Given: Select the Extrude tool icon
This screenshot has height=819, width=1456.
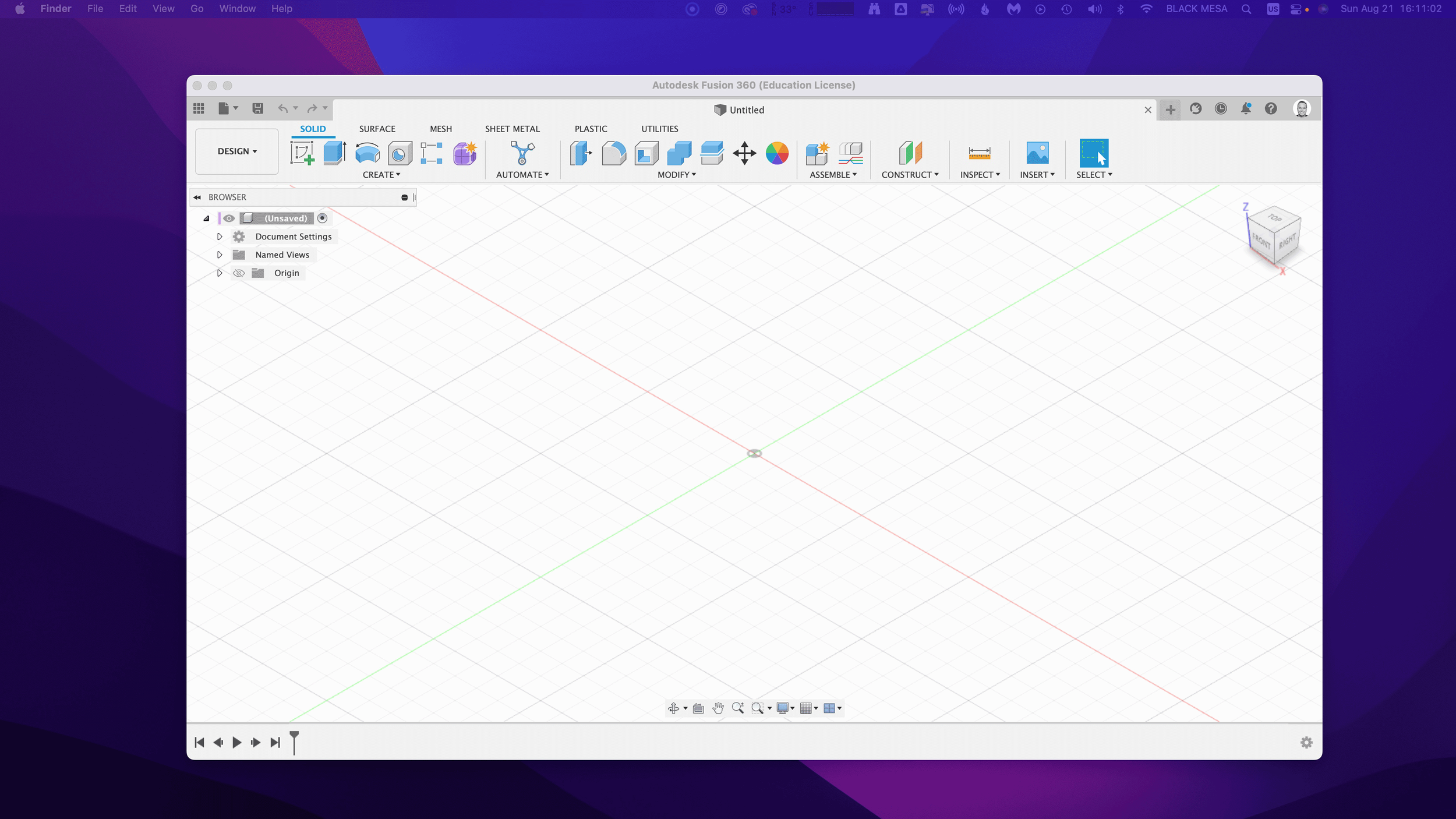Looking at the screenshot, I should [334, 153].
